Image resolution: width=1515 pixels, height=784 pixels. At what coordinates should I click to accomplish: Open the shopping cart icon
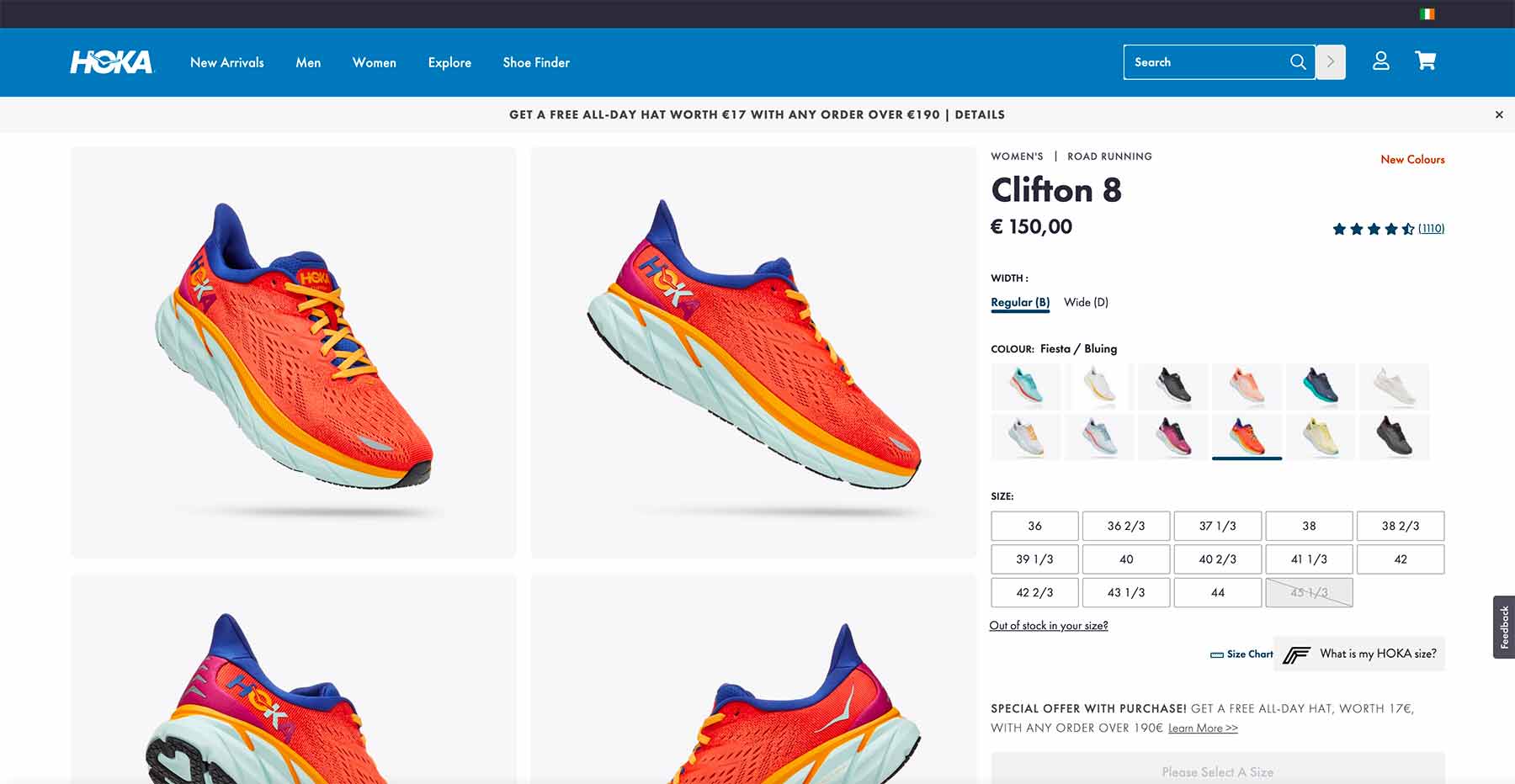(x=1426, y=61)
